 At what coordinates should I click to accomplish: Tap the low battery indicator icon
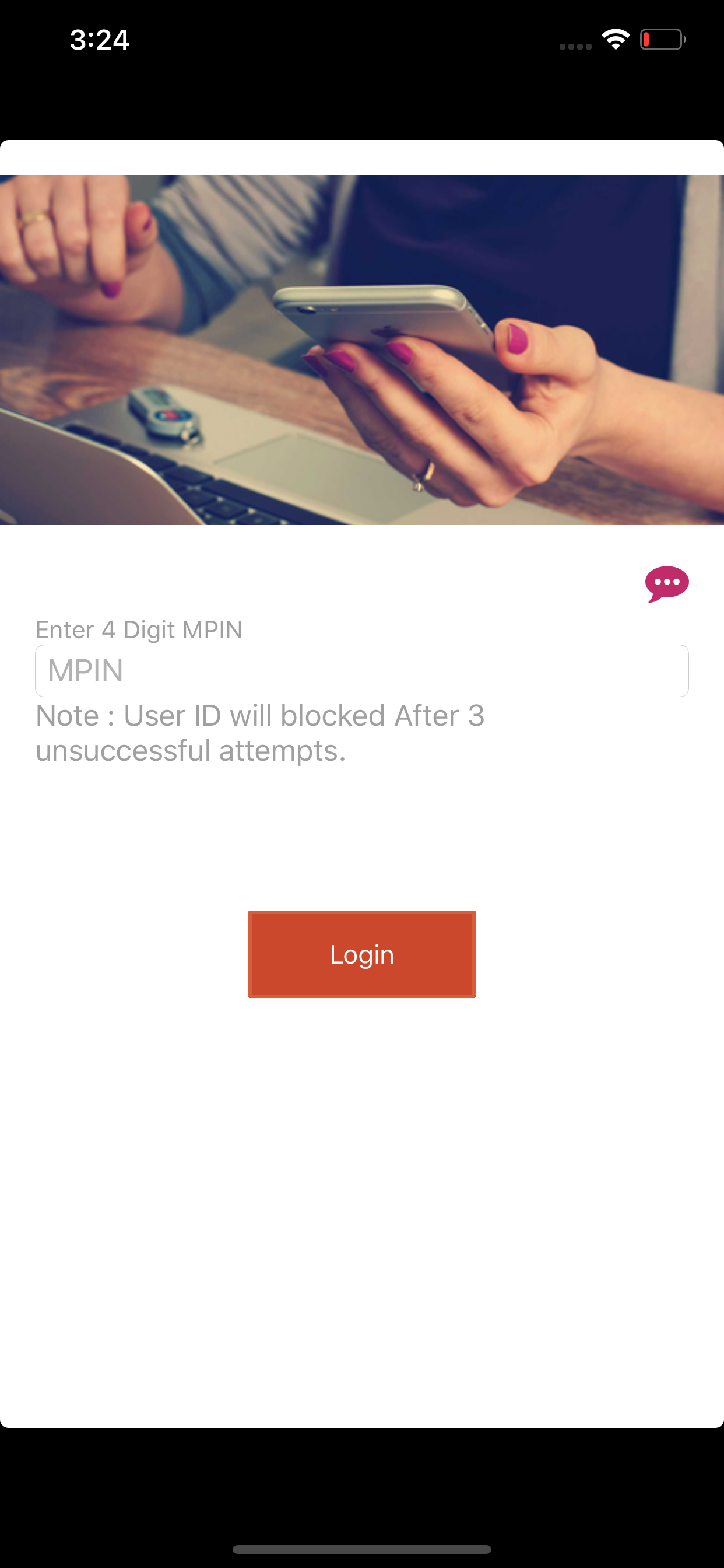tap(663, 40)
